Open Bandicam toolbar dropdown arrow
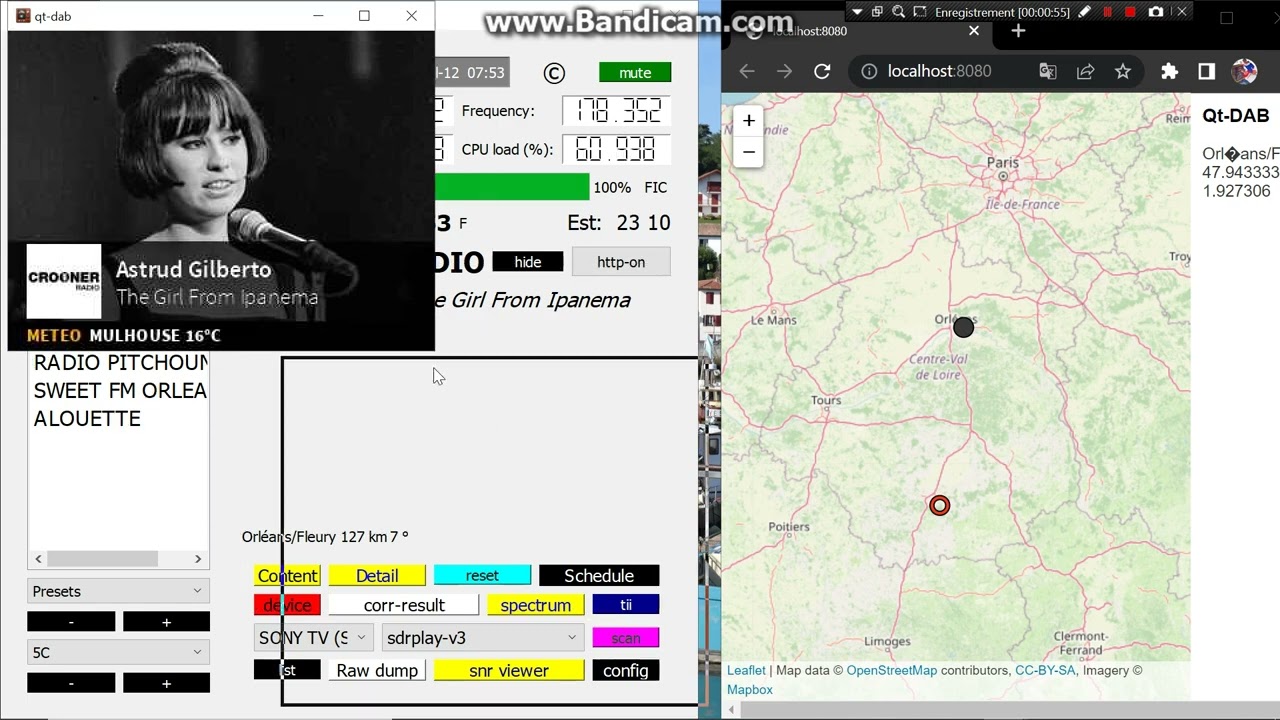Screen dimensions: 1280x720 click(857, 12)
